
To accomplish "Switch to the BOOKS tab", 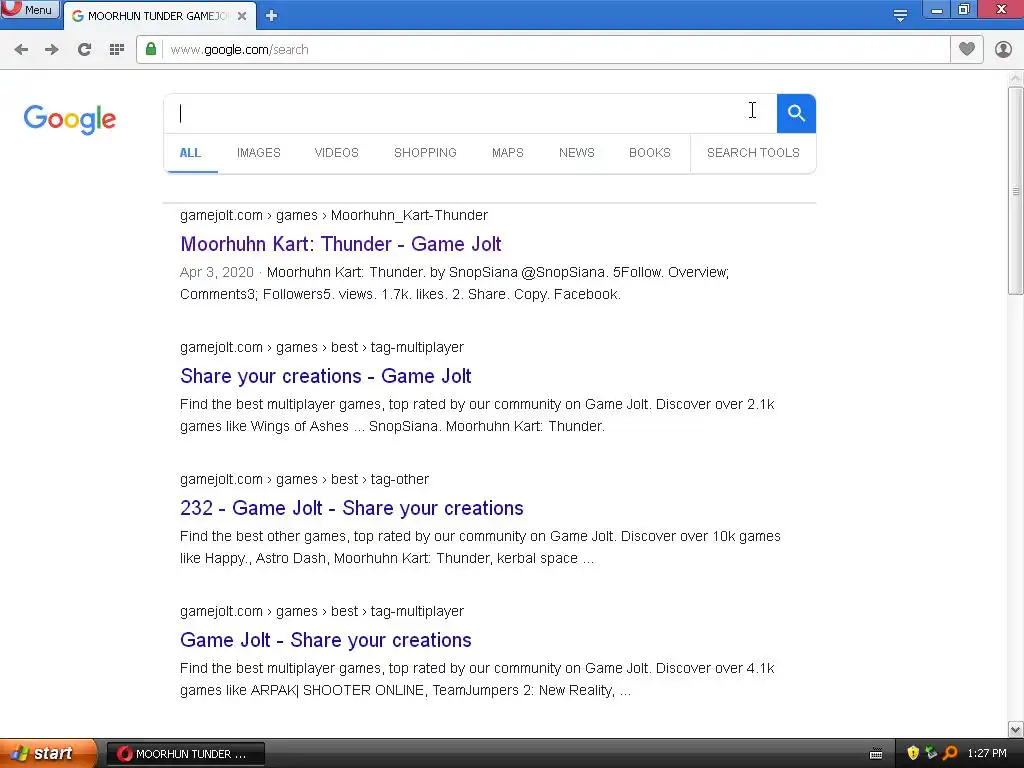I will click(650, 153).
